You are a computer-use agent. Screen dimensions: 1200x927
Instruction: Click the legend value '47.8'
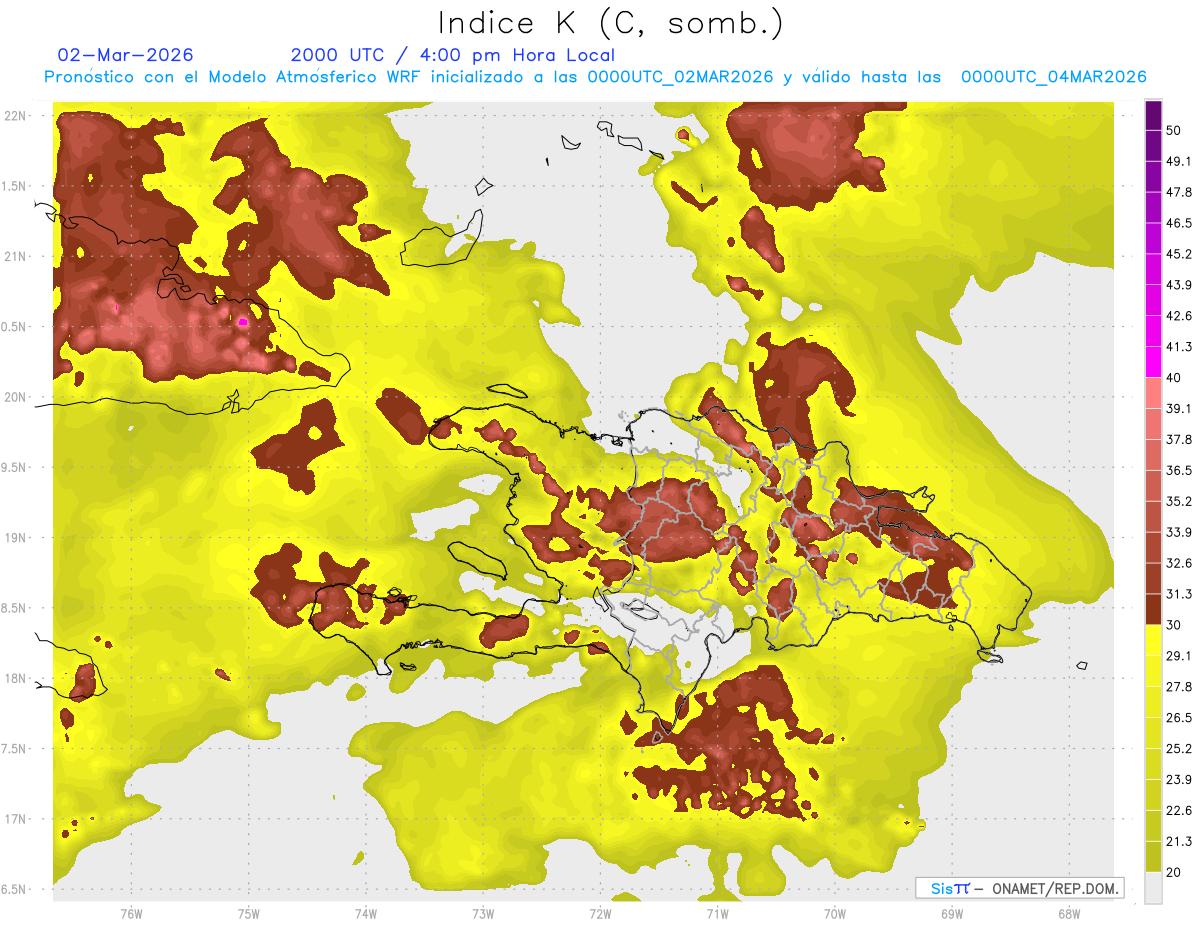tap(1179, 193)
